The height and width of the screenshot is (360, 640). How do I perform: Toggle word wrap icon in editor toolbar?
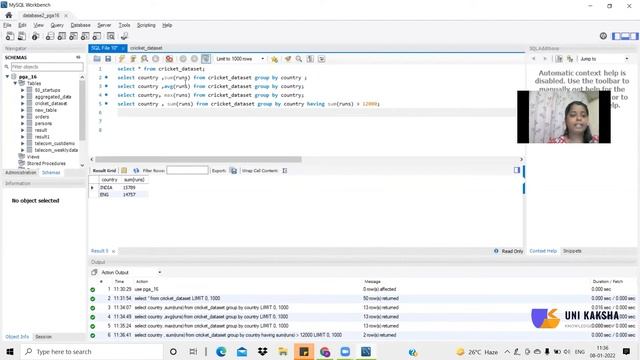click(322, 59)
